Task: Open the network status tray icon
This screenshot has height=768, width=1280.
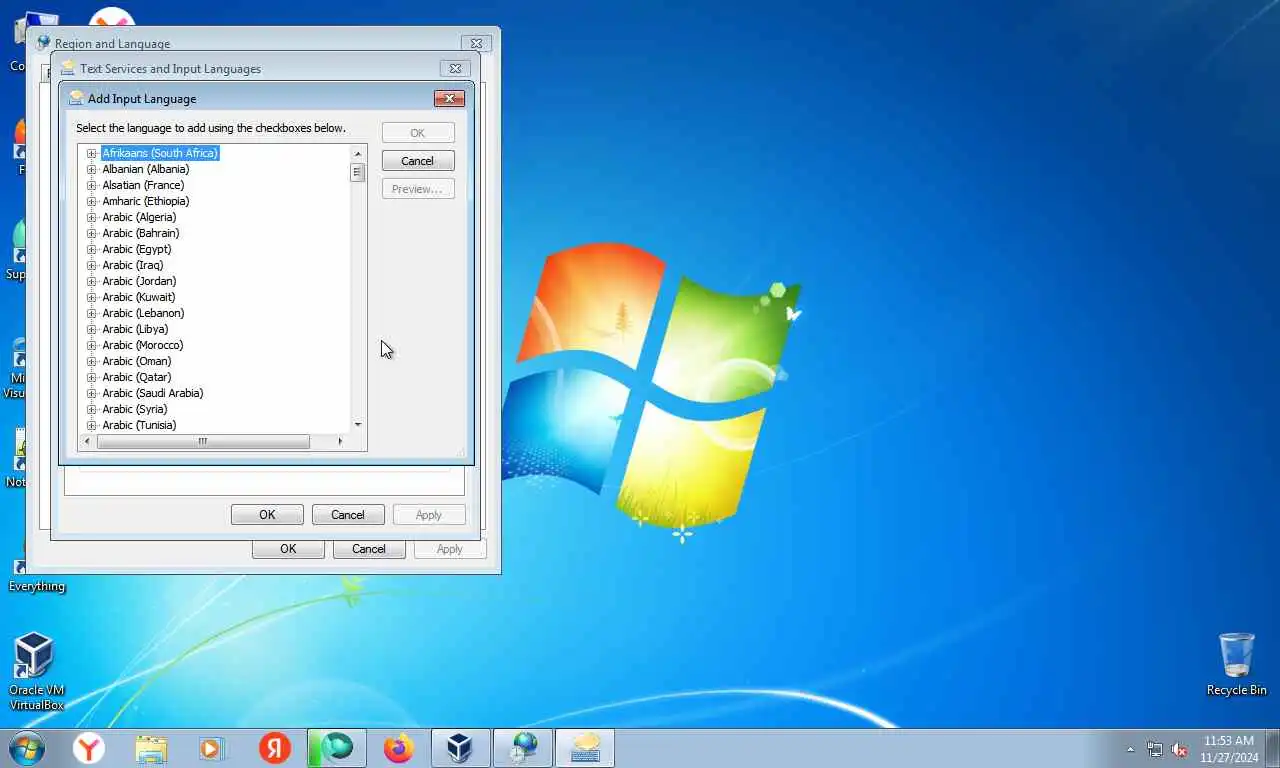Action: tap(1155, 749)
